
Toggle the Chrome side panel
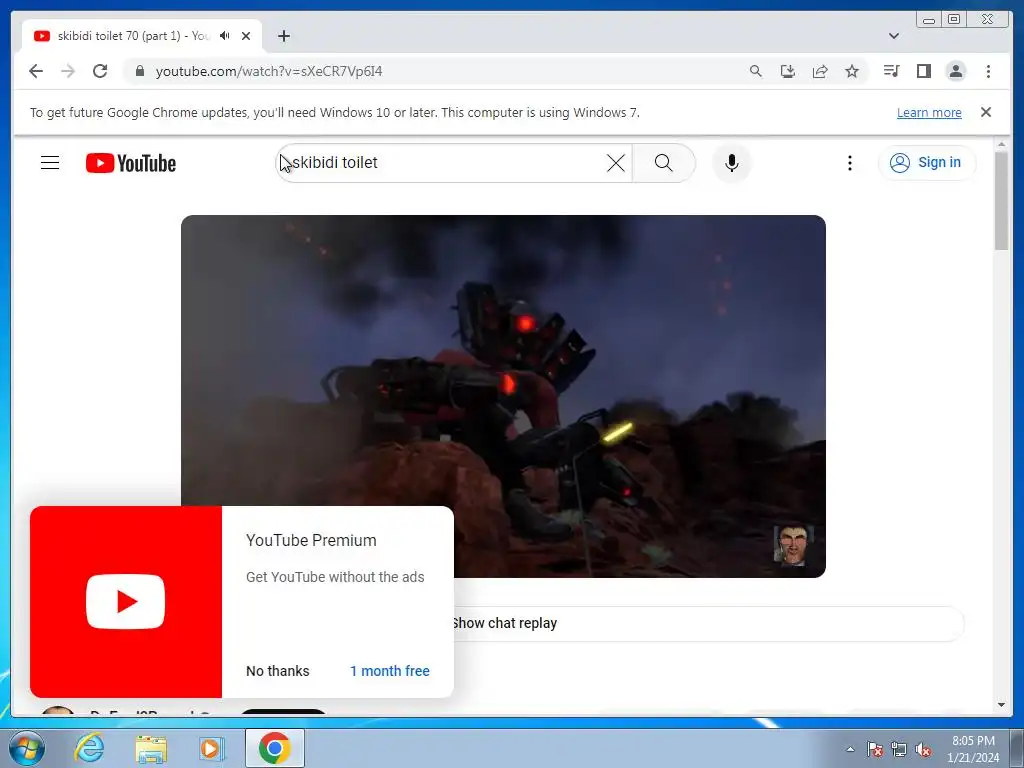tap(923, 71)
